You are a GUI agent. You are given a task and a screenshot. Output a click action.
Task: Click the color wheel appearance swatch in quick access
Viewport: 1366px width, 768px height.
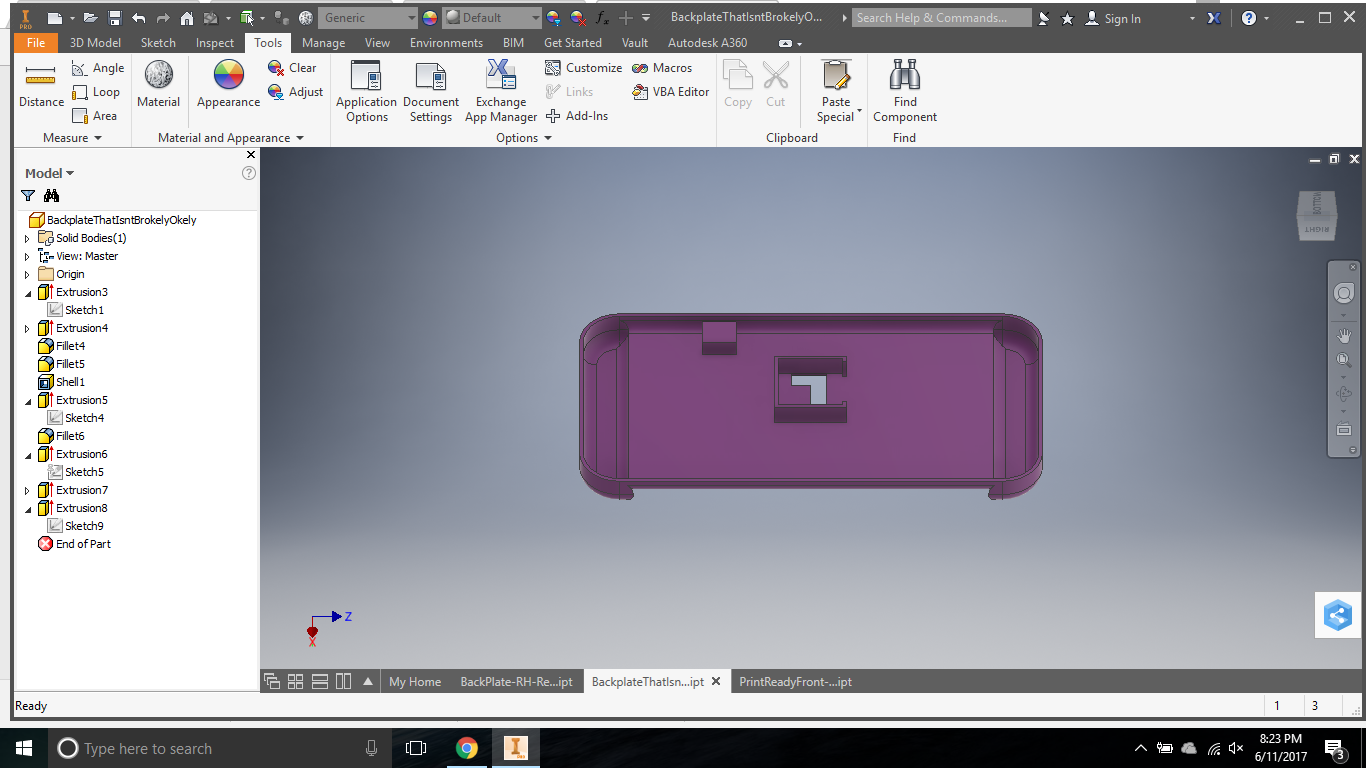[430, 18]
